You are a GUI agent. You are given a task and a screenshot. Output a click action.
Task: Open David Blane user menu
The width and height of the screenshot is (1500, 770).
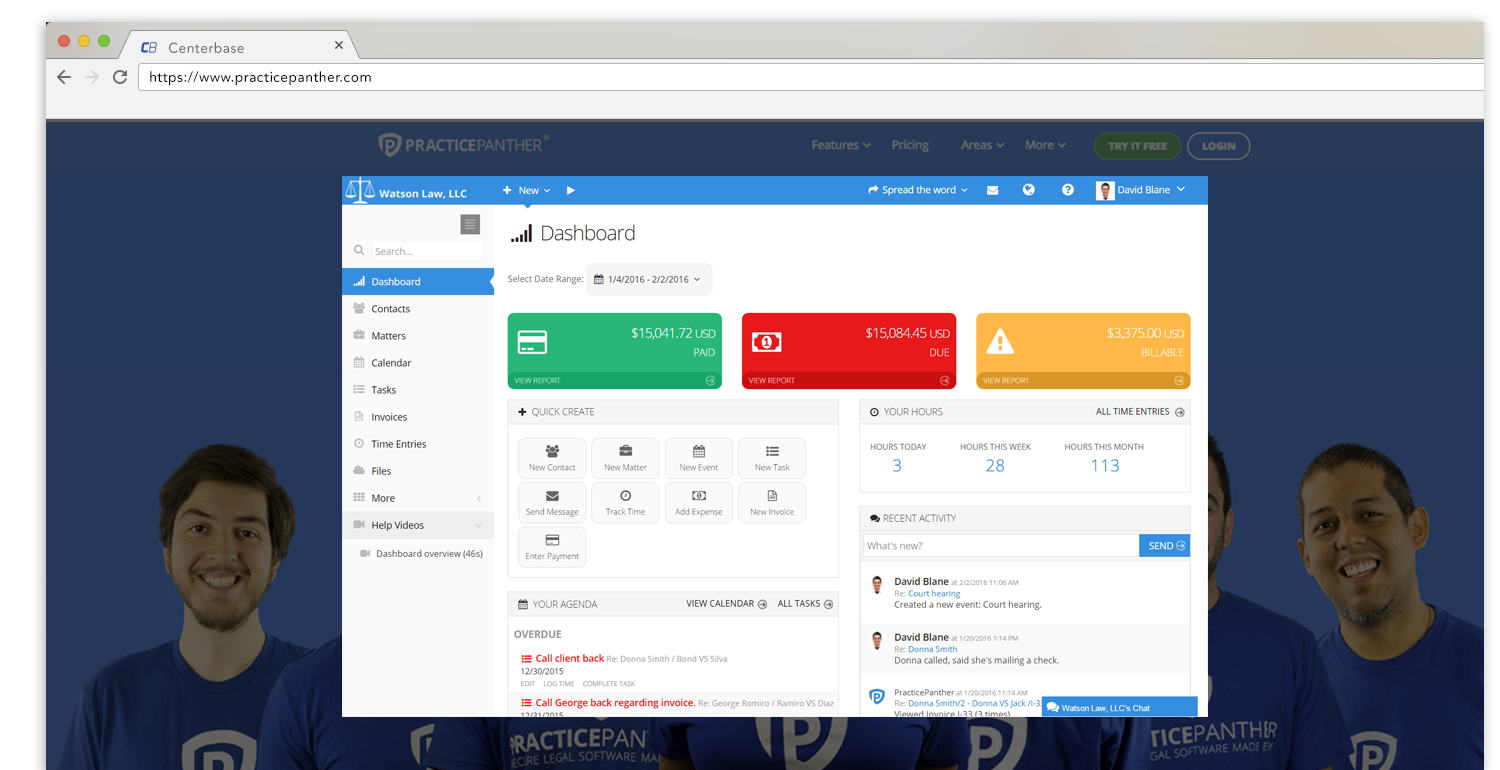(x=1141, y=190)
